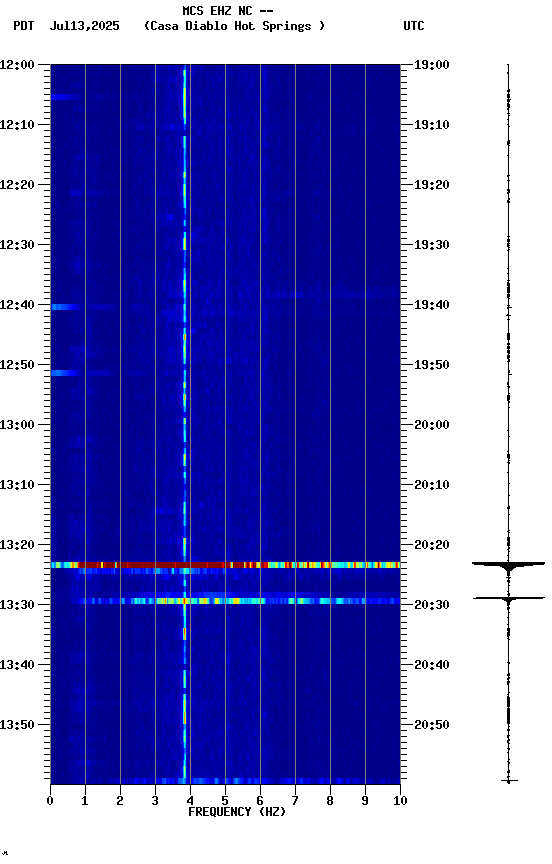Click the 'PDT' timezone label
The height and width of the screenshot is (864, 552).
click(24, 26)
